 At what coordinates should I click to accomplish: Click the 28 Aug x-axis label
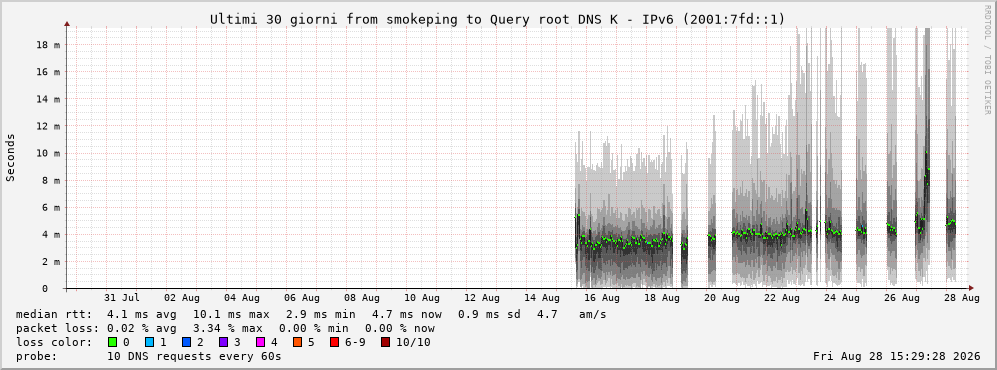tap(961, 298)
